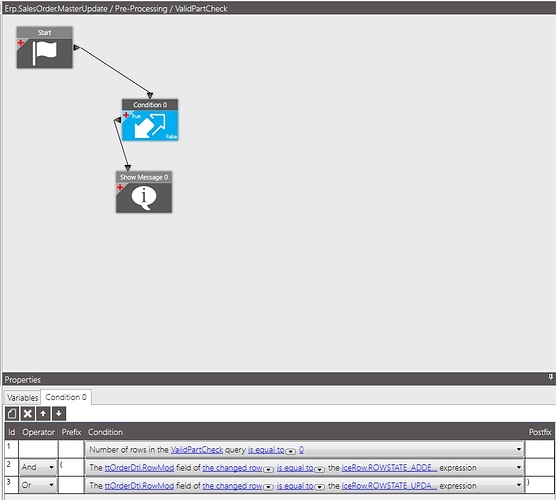Move the condition row down
Viewport: 556px width, 500px height.
(x=59, y=413)
